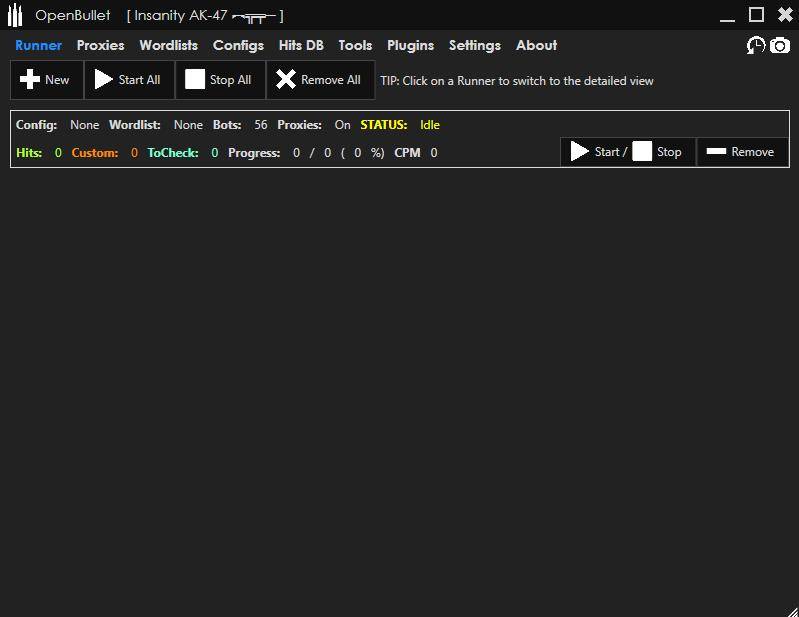The image size is (799, 617).
Task: Click the Bots value 56
Action: (261, 125)
